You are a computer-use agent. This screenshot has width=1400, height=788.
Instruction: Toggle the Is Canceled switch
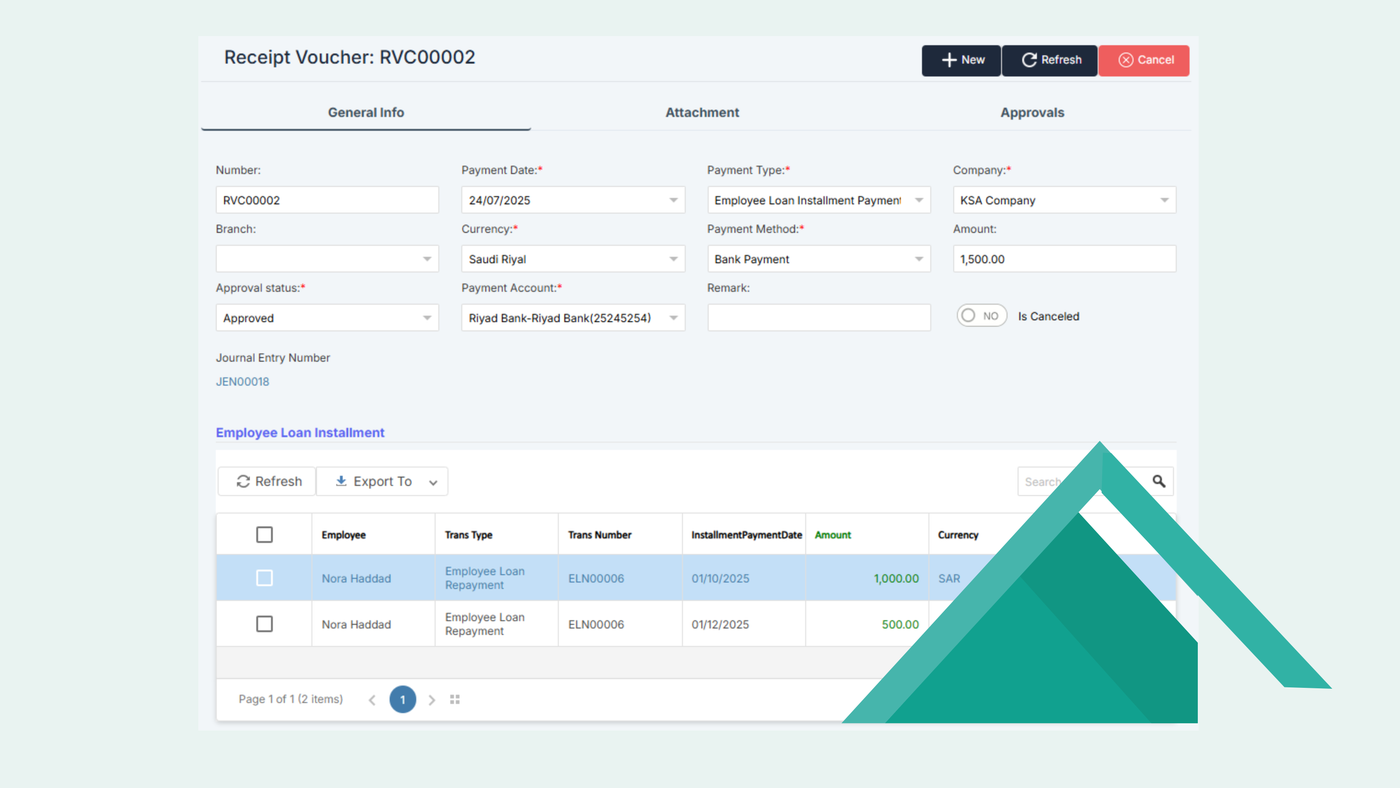point(981,316)
